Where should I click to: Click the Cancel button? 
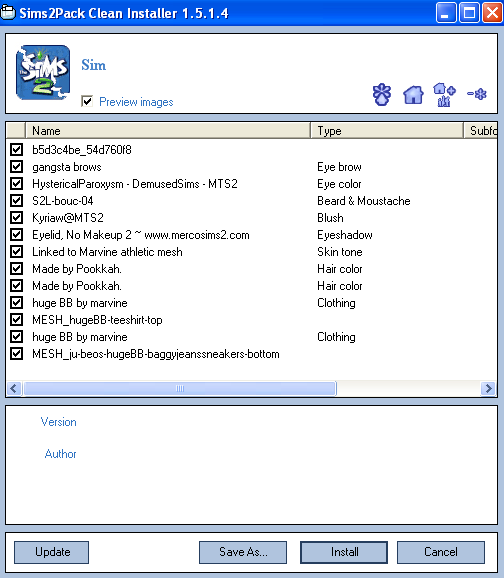[x=441, y=552]
